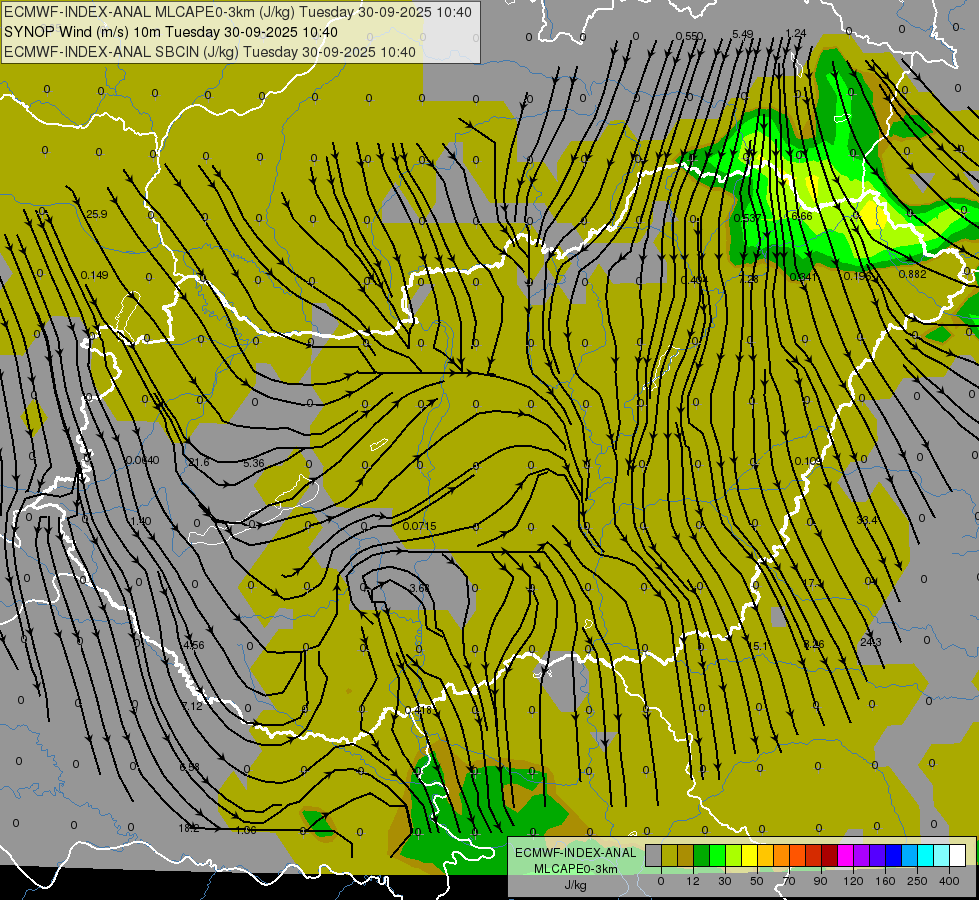The height and width of the screenshot is (900, 979).
Task: Click the 0.537 value on the map
Action: tap(747, 218)
